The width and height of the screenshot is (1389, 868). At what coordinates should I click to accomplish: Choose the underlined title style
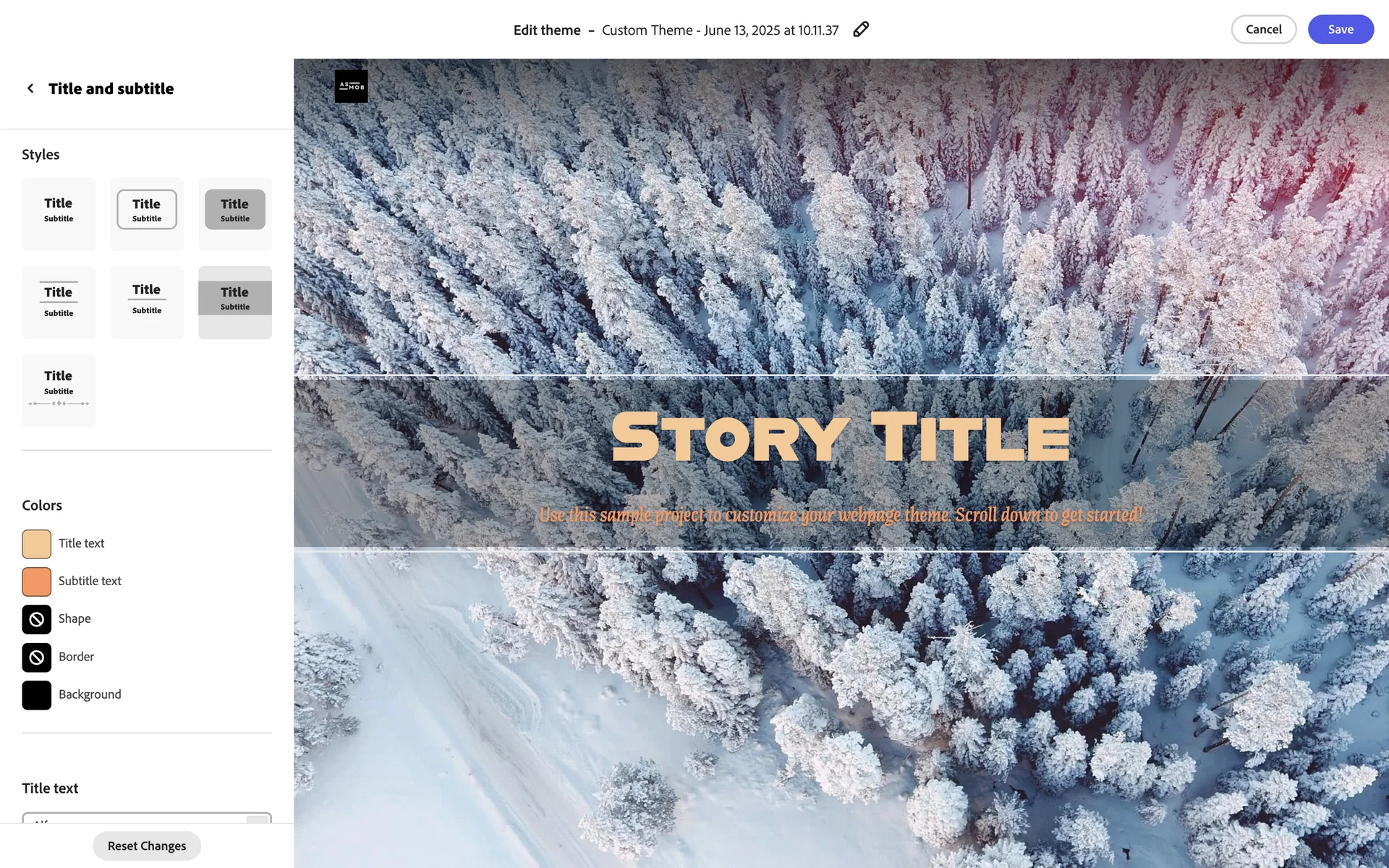tap(147, 302)
